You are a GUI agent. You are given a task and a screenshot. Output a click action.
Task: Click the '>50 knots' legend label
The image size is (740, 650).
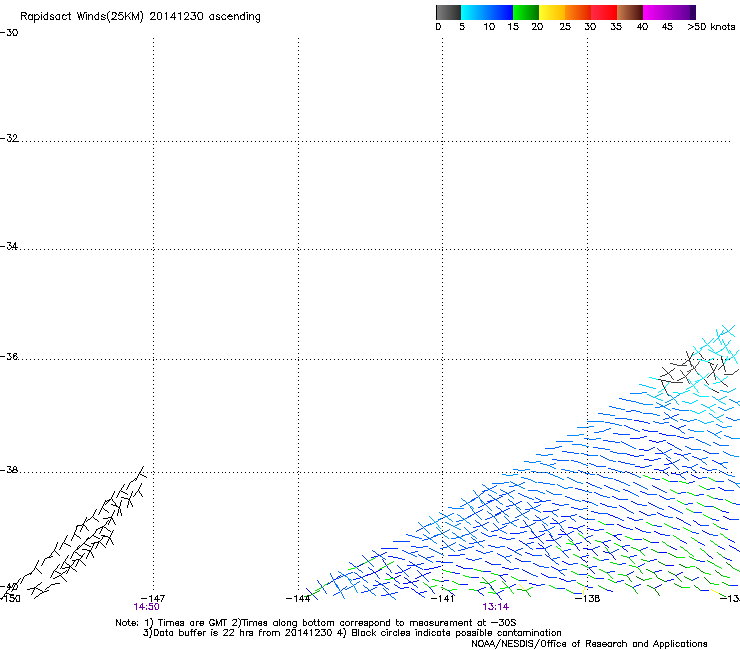[x=711, y=27]
